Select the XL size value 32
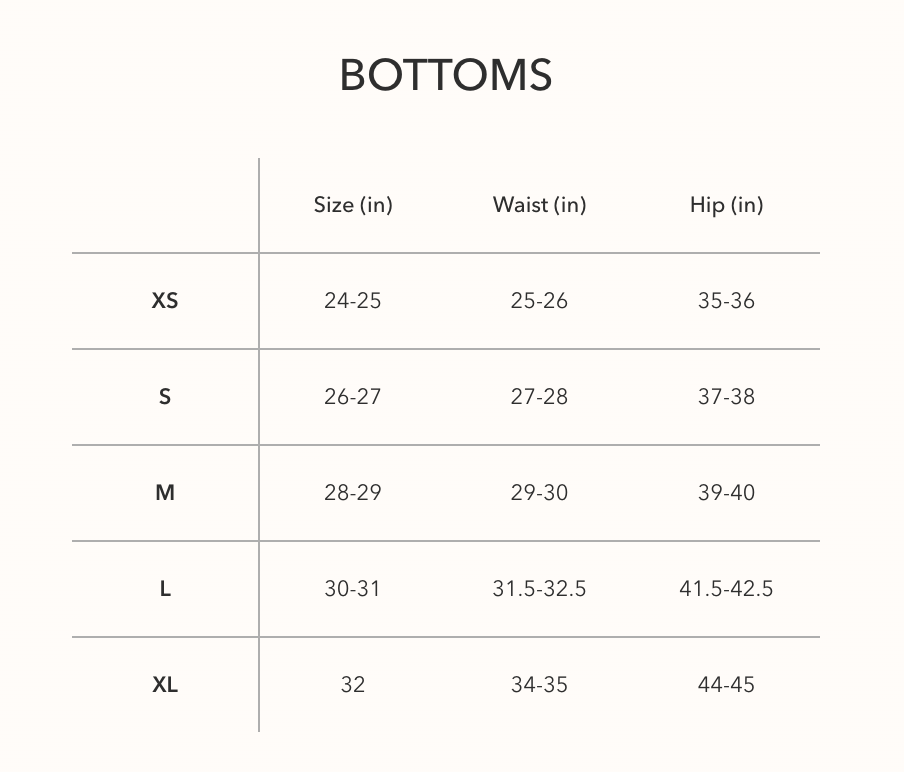The height and width of the screenshot is (772, 904). click(x=353, y=684)
